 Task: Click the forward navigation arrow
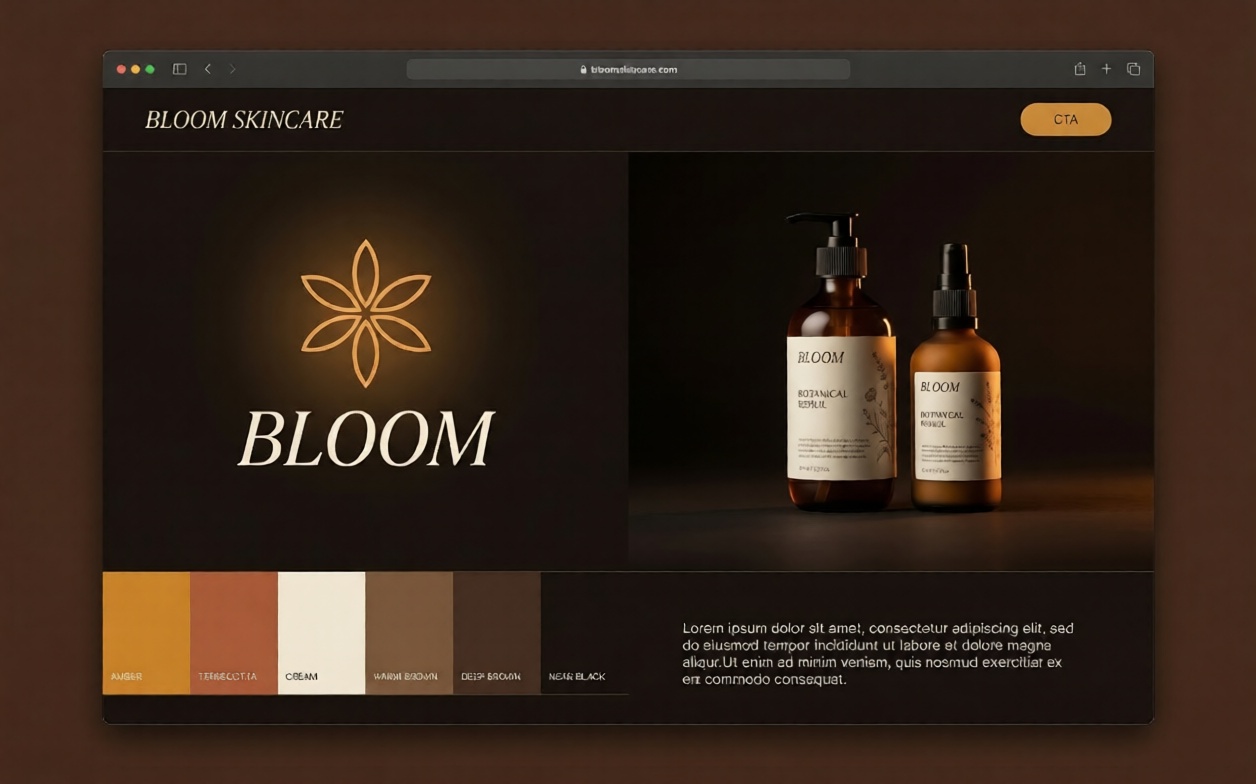[231, 68]
